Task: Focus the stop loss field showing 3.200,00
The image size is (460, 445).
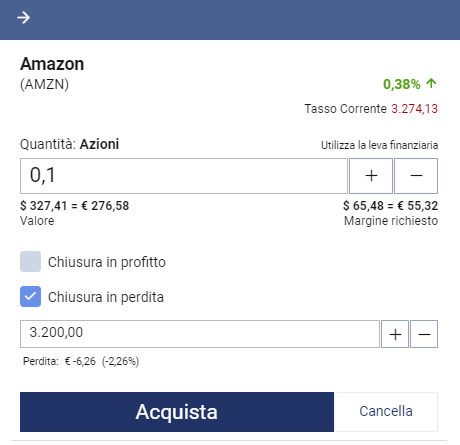Action: (x=200, y=334)
